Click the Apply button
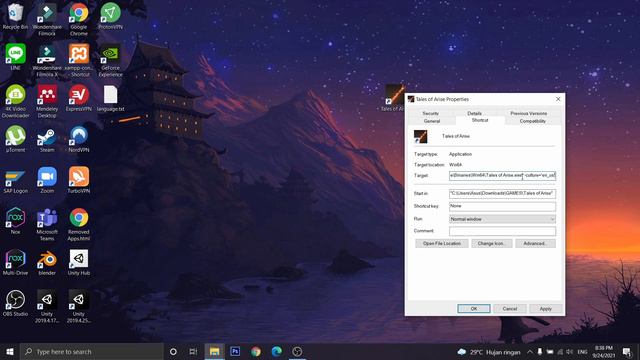The image size is (640, 360). pyautogui.click(x=546, y=309)
